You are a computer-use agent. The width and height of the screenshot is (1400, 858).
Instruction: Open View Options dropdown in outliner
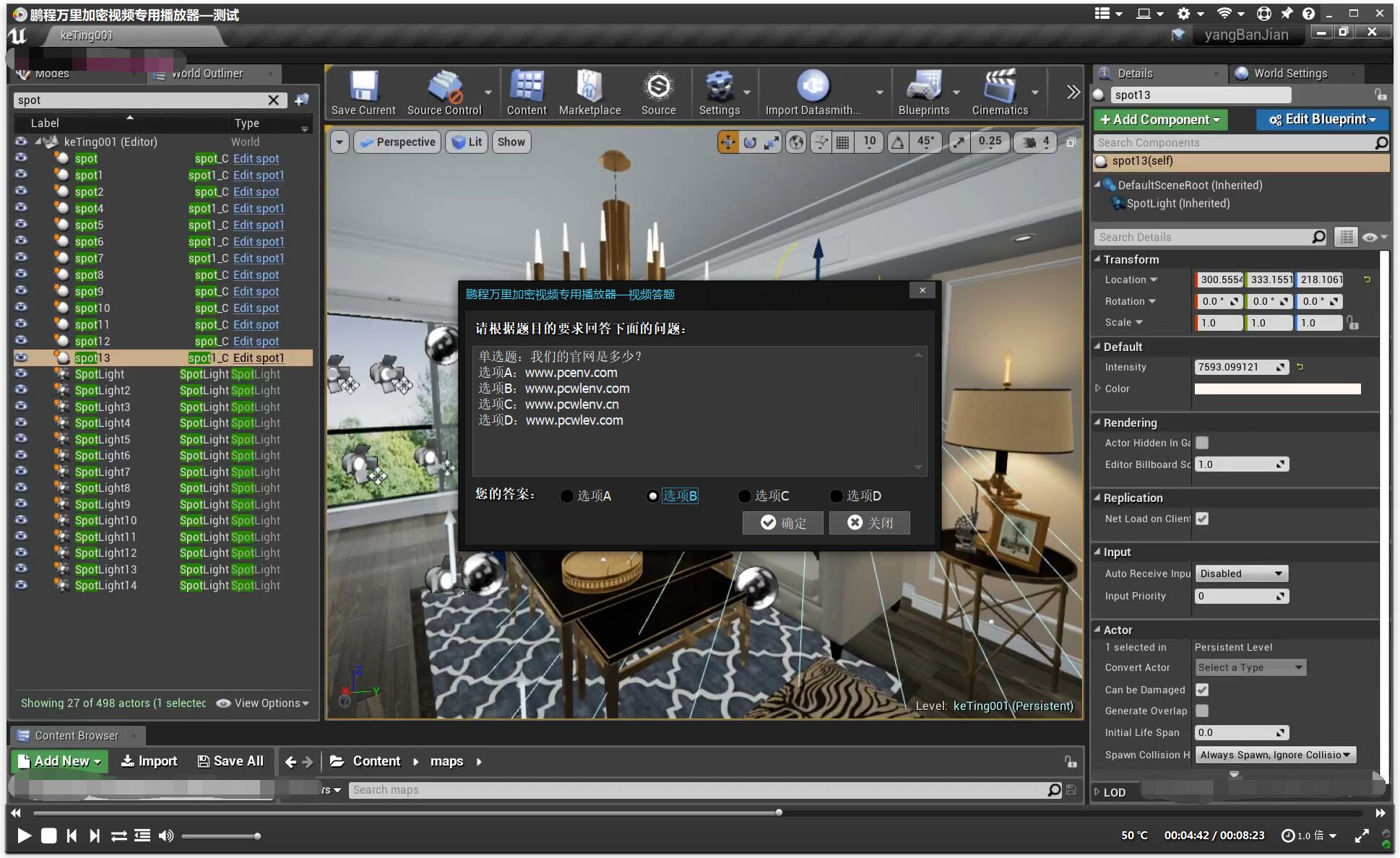coord(264,703)
